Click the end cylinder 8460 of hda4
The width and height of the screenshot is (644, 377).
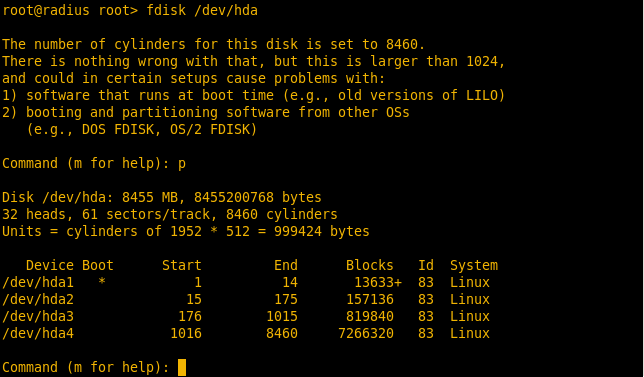pos(282,333)
